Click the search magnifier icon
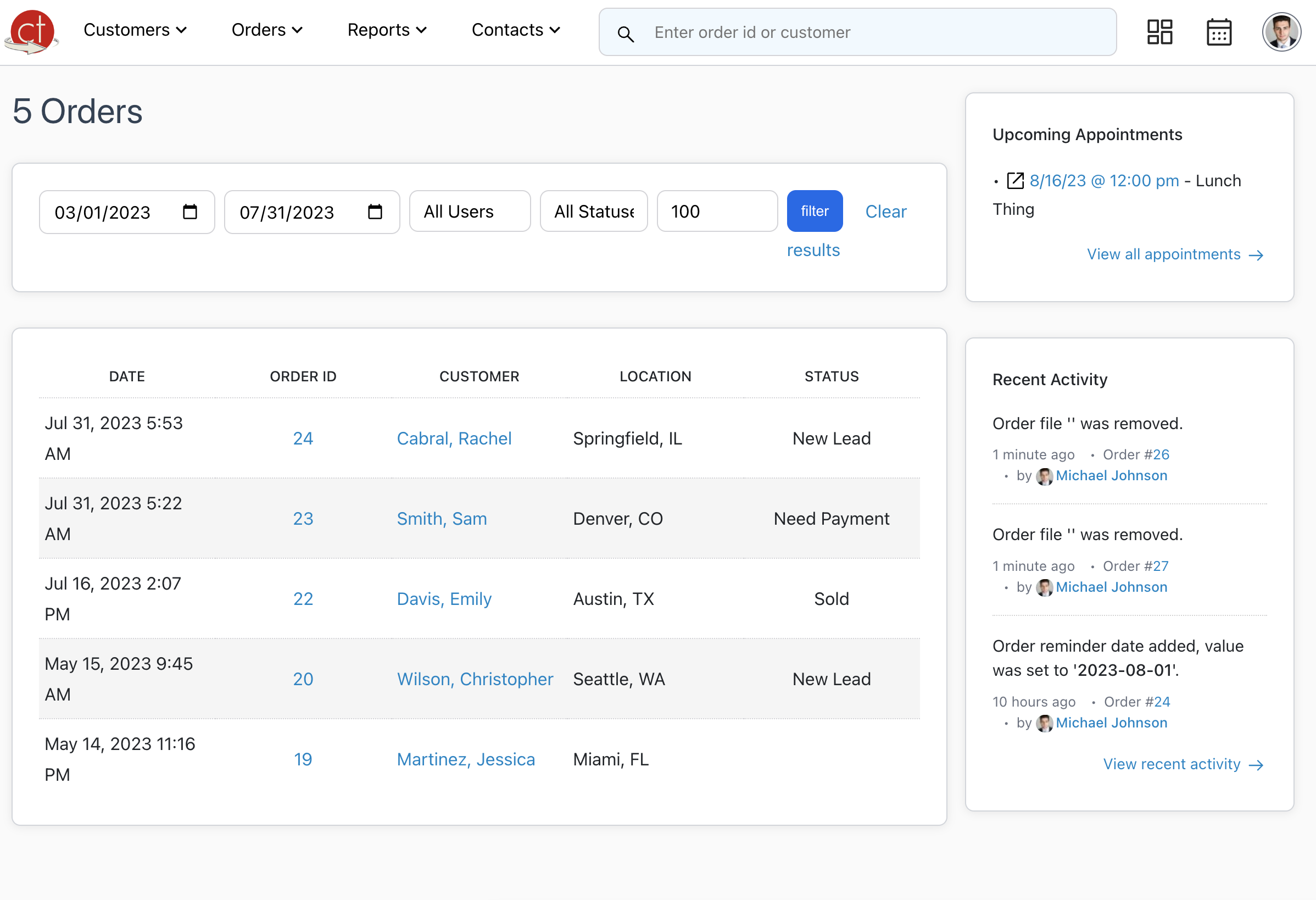This screenshot has height=900, width=1316. [x=626, y=33]
